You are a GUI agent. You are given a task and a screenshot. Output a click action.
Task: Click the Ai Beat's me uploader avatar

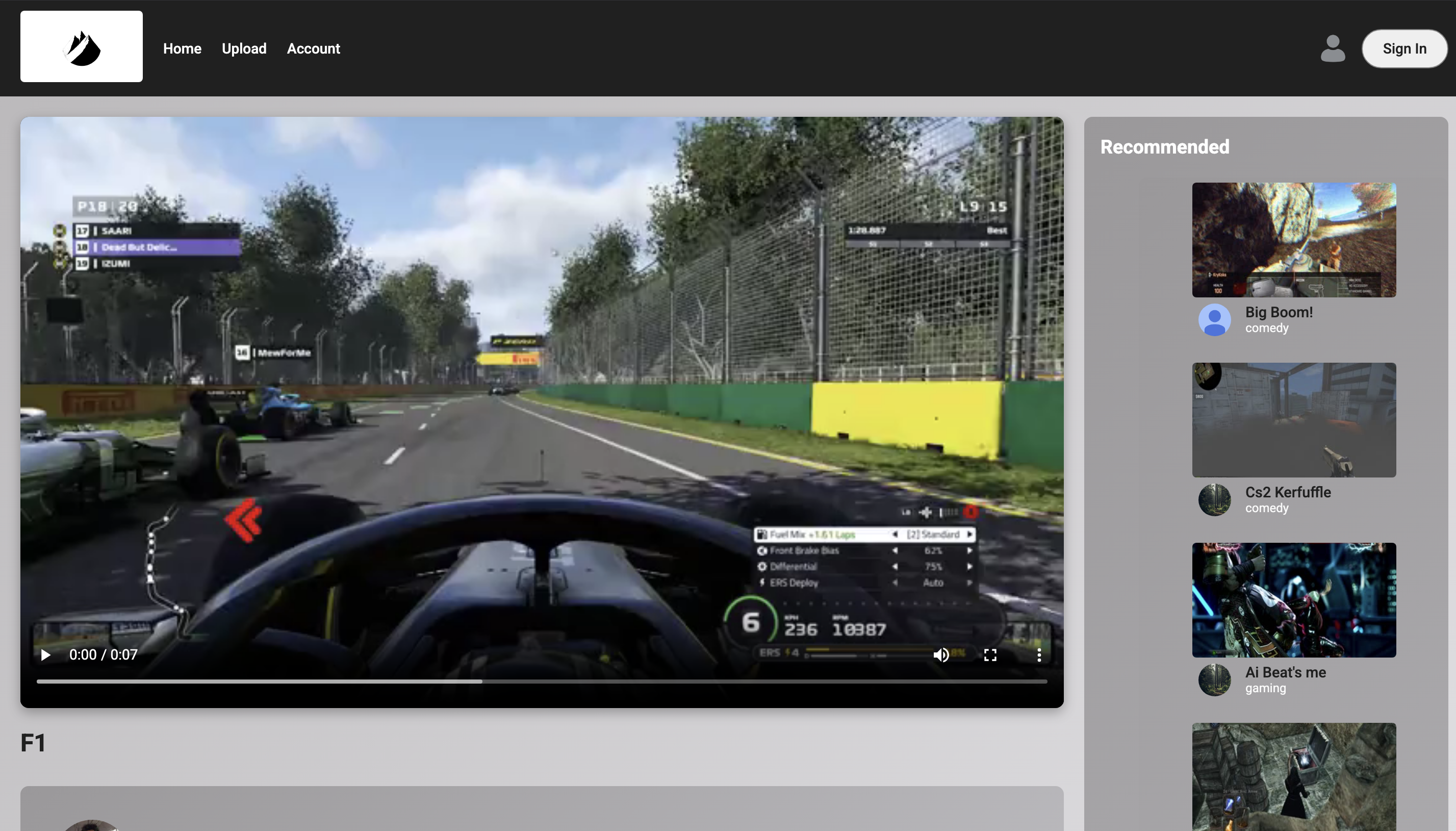[1214, 680]
